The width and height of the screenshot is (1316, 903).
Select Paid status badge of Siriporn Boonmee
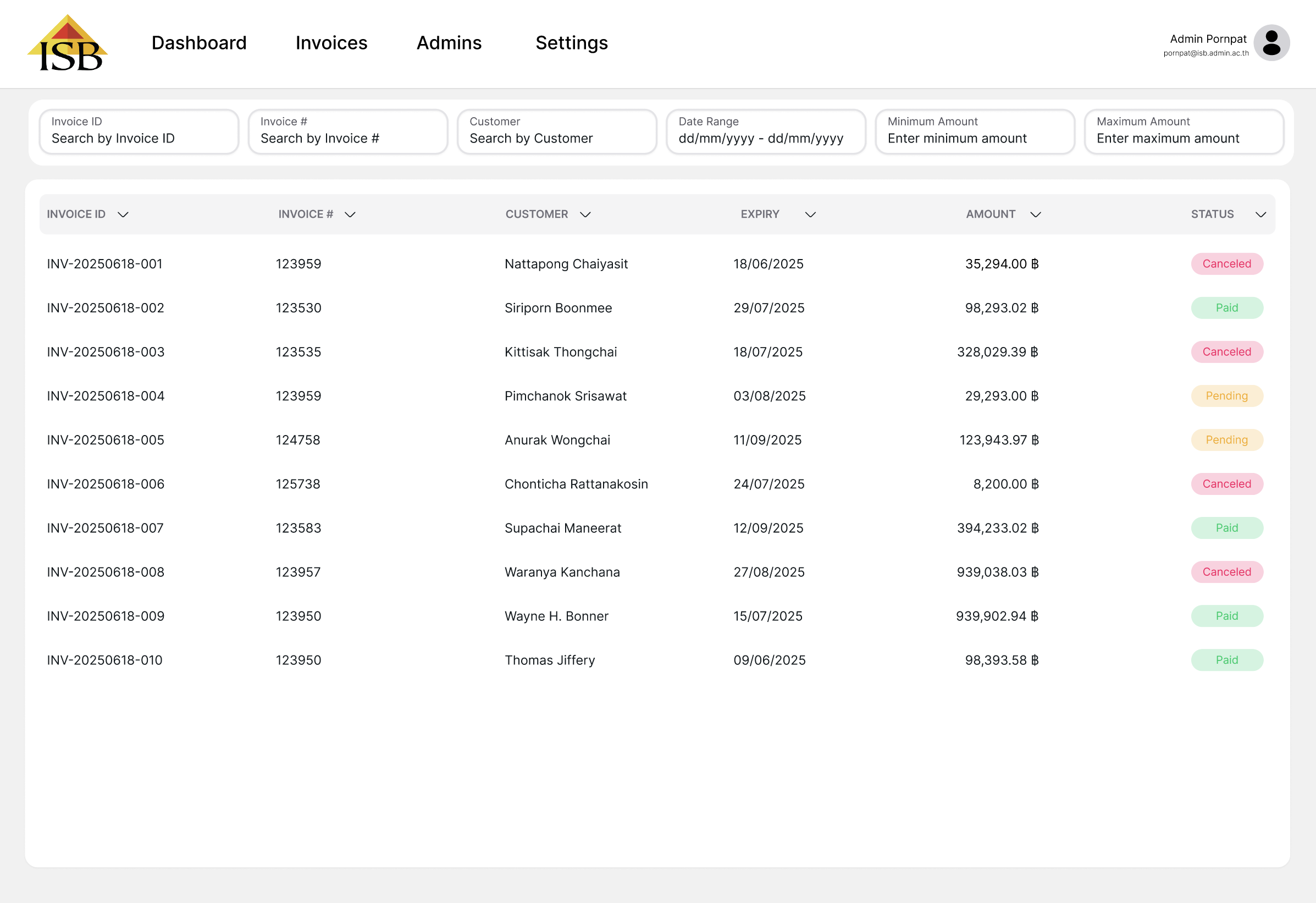click(1226, 308)
